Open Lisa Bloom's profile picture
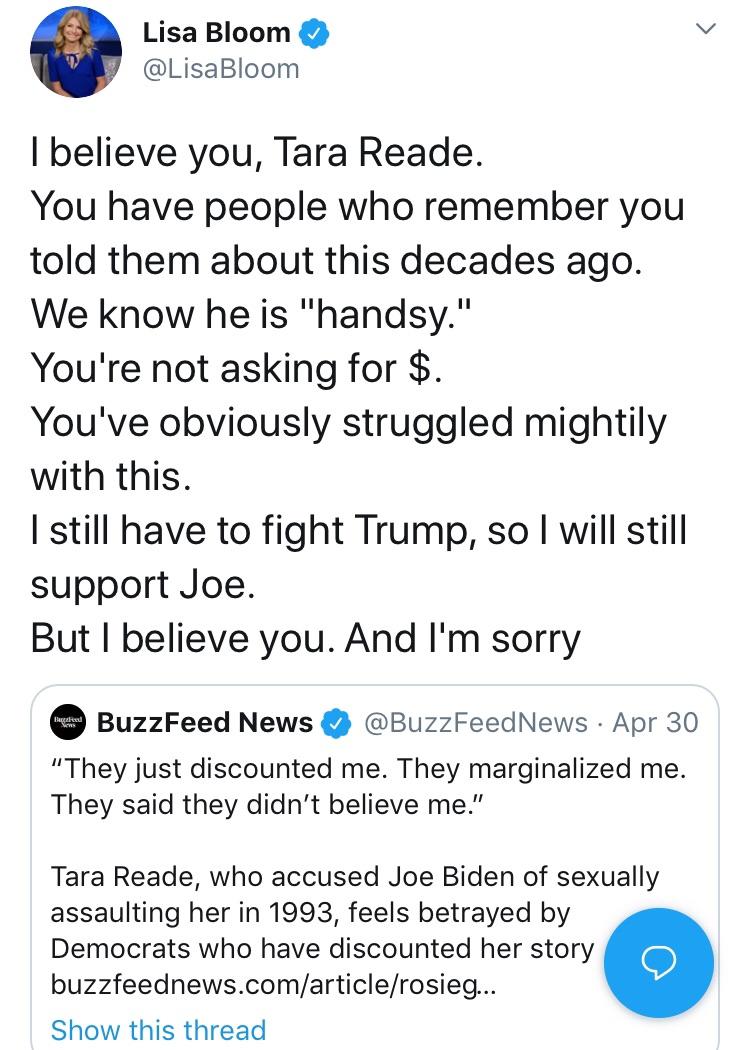The width and height of the screenshot is (750, 1050). (76, 52)
